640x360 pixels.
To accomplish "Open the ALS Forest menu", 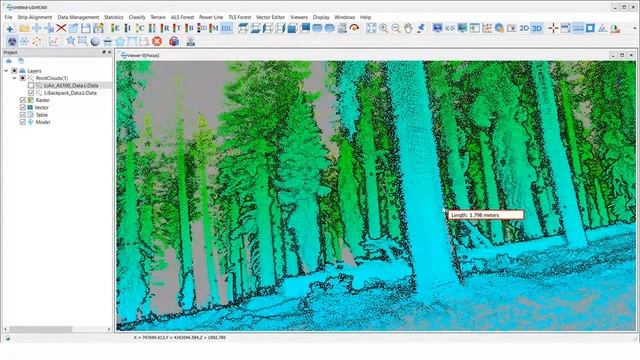I will pyautogui.click(x=182, y=17).
